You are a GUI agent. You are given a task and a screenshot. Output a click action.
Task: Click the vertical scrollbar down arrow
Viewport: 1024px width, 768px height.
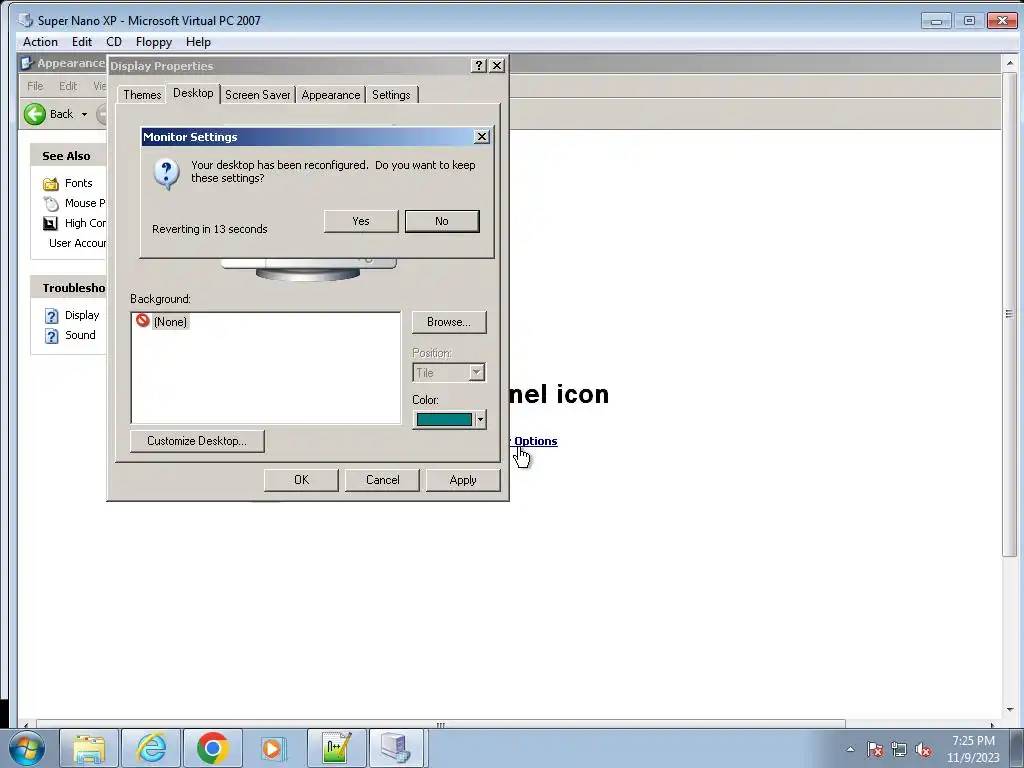point(1010,709)
